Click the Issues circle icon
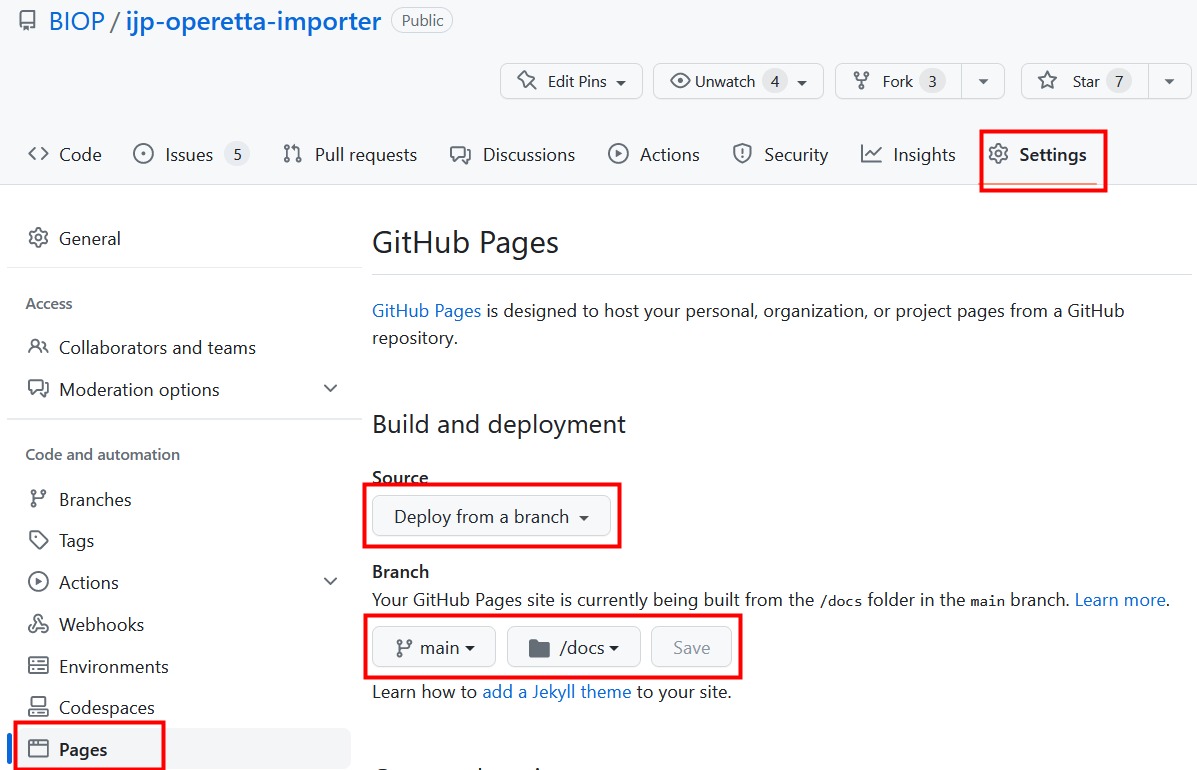1197x770 pixels. coord(144,153)
